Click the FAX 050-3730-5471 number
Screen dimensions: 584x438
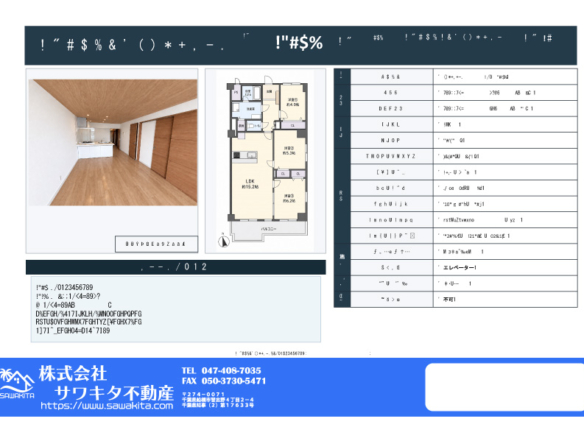coord(224,381)
